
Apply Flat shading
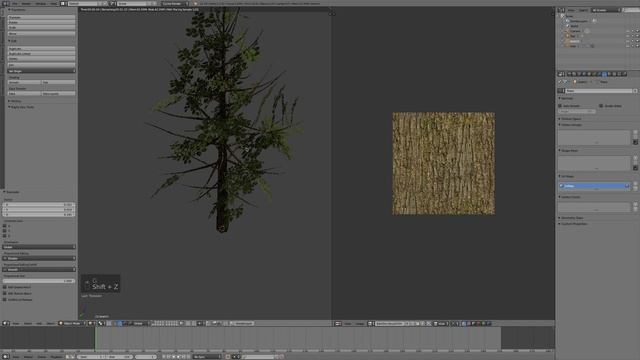click(58, 82)
